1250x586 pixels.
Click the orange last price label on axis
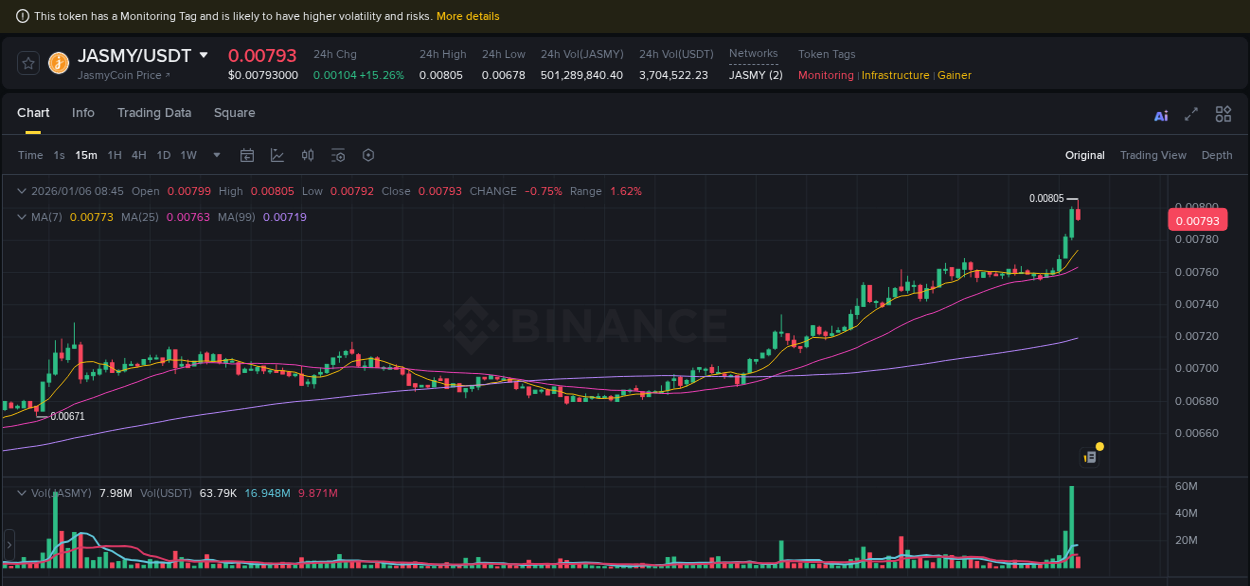coord(1196,219)
